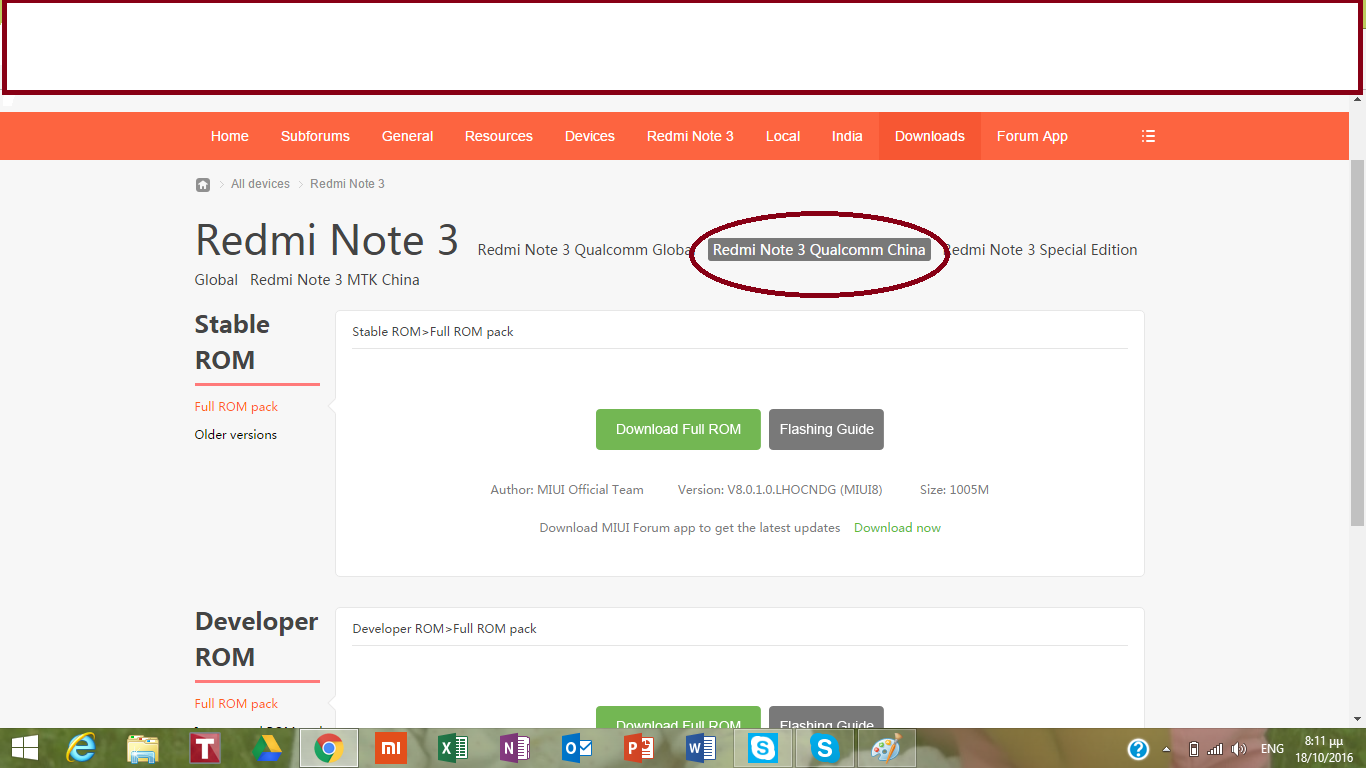
Task: Open Word from the taskbar
Action: coord(701,748)
